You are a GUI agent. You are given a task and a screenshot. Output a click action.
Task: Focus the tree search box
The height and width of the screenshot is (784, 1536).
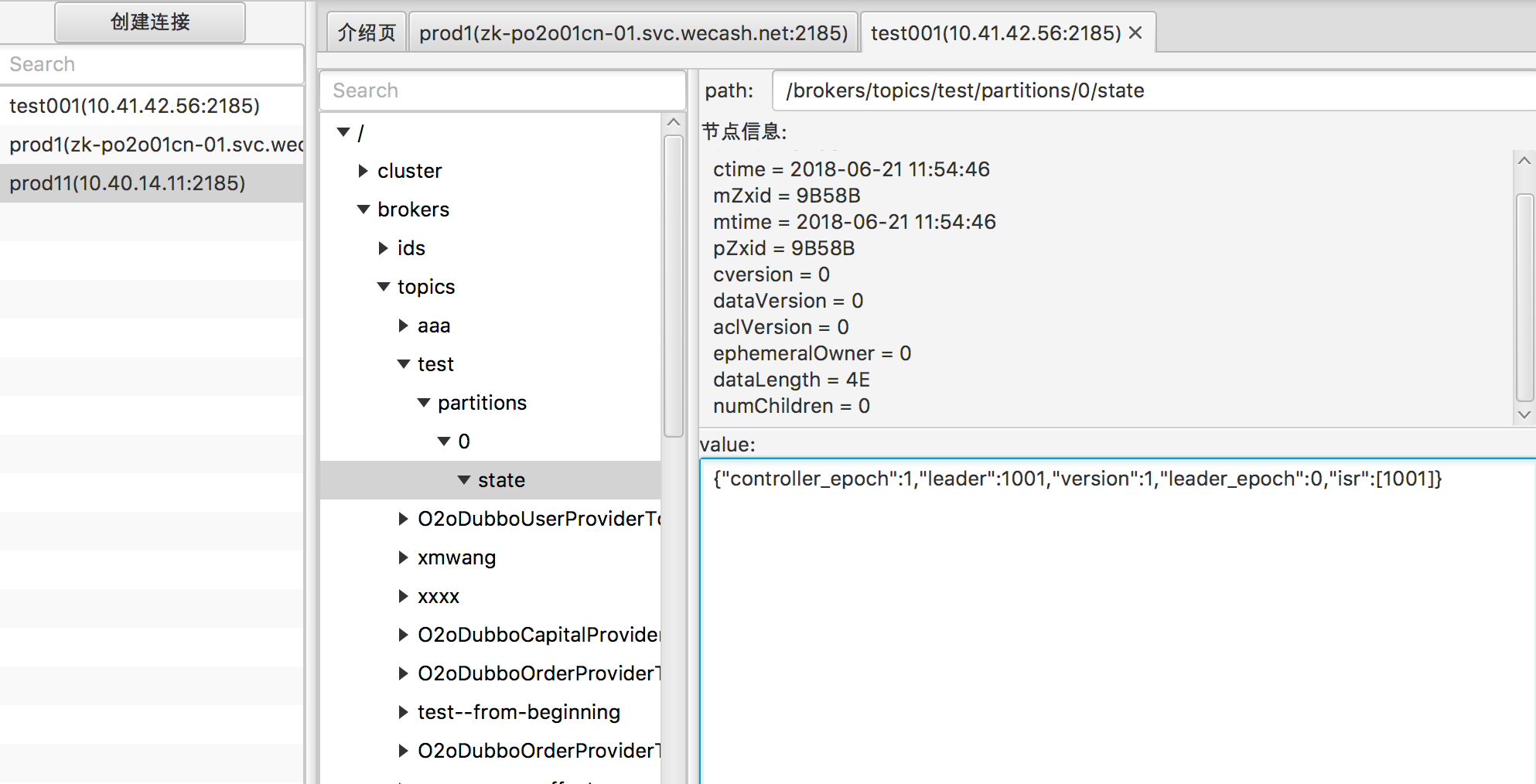pyautogui.click(x=502, y=90)
